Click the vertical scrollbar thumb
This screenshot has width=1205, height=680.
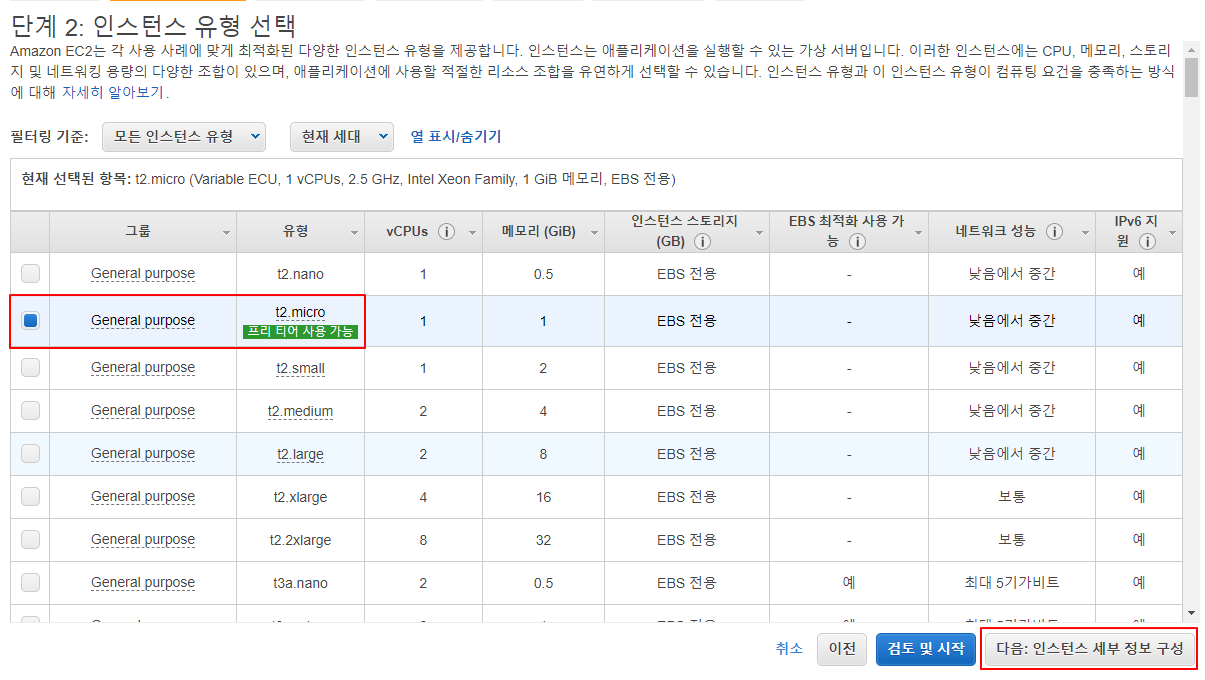click(1191, 77)
